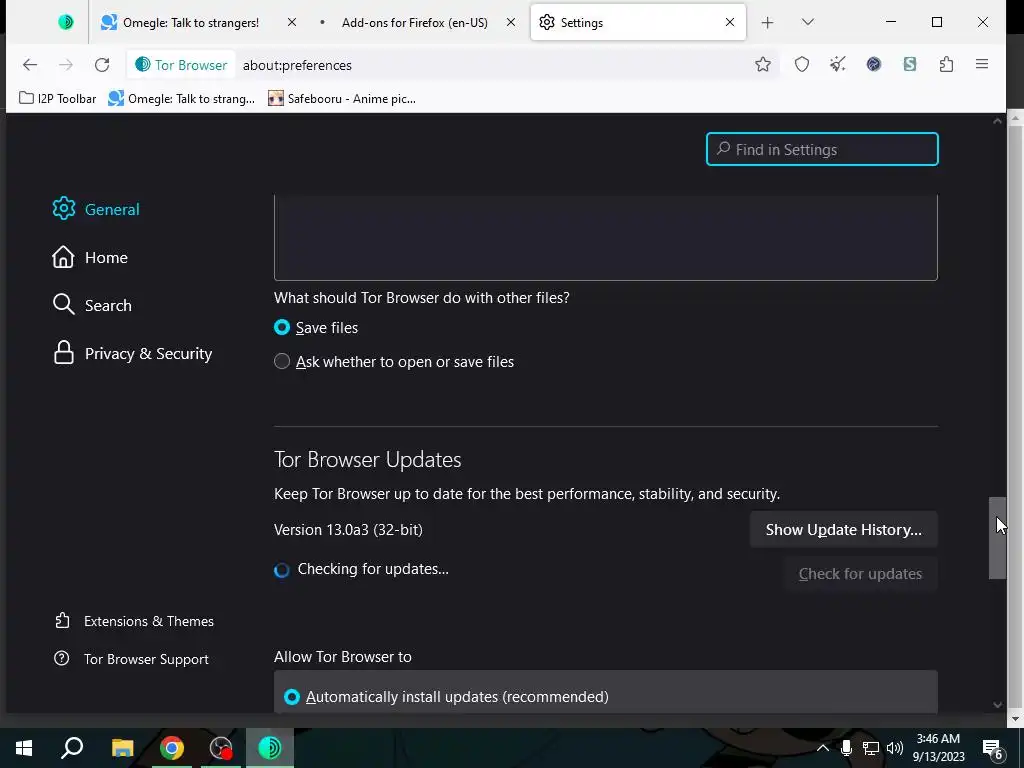Close the Settings tab
The image size is (1024, 768).
tap(730, 22)
